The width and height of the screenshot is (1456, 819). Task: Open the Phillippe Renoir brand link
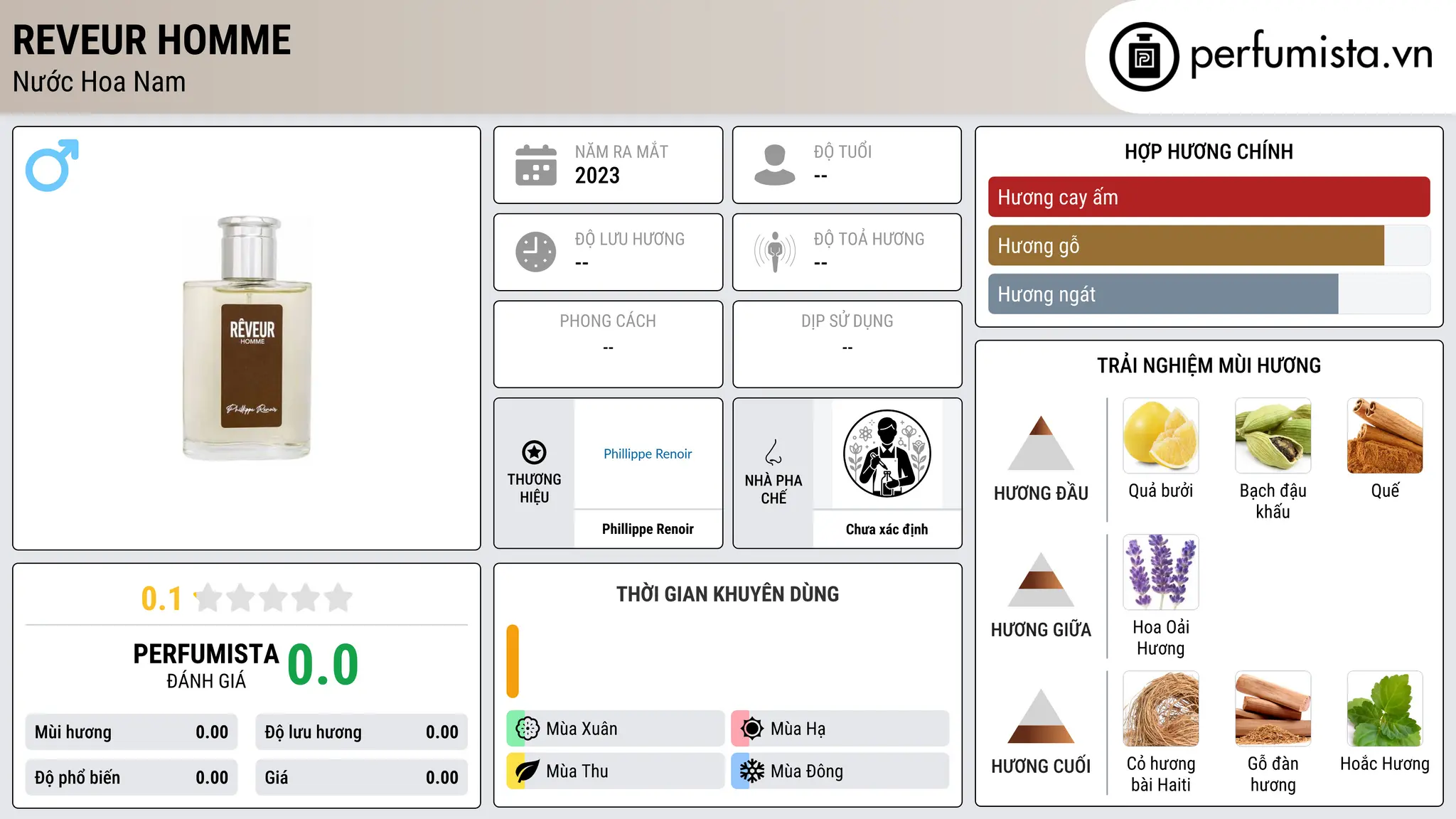coord(648,454)
